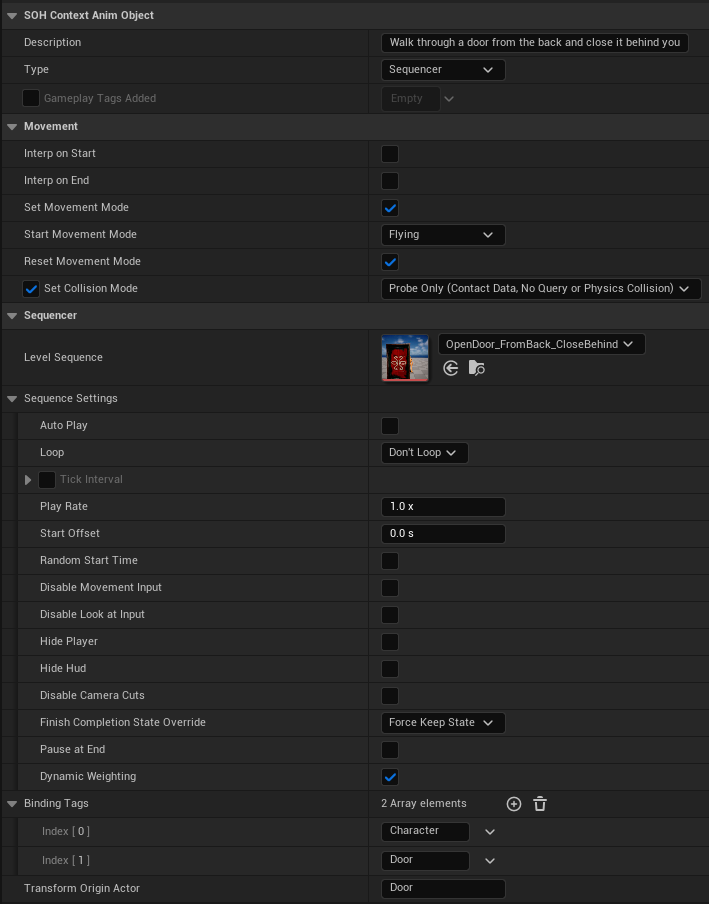Enable Interp on Start checkbox
Screen dimensions: 709x904
(x=390, y=154)
